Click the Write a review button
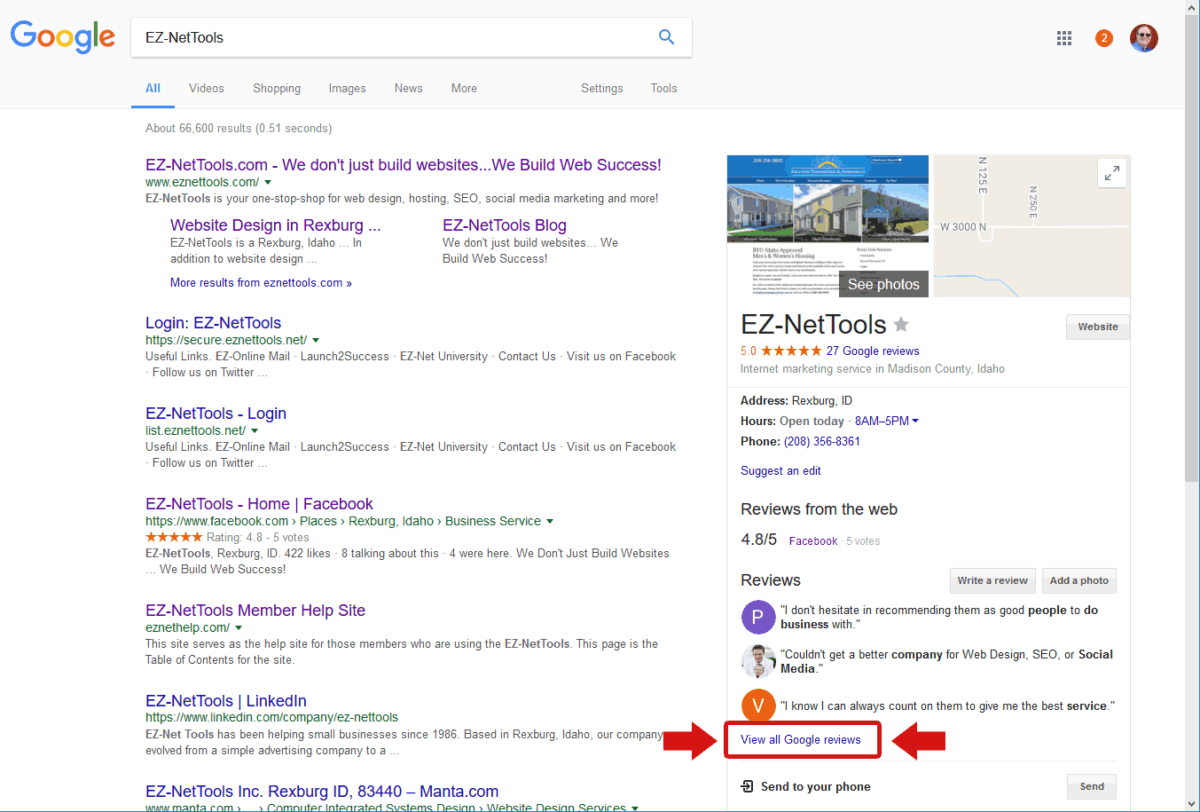 point(991,581)
